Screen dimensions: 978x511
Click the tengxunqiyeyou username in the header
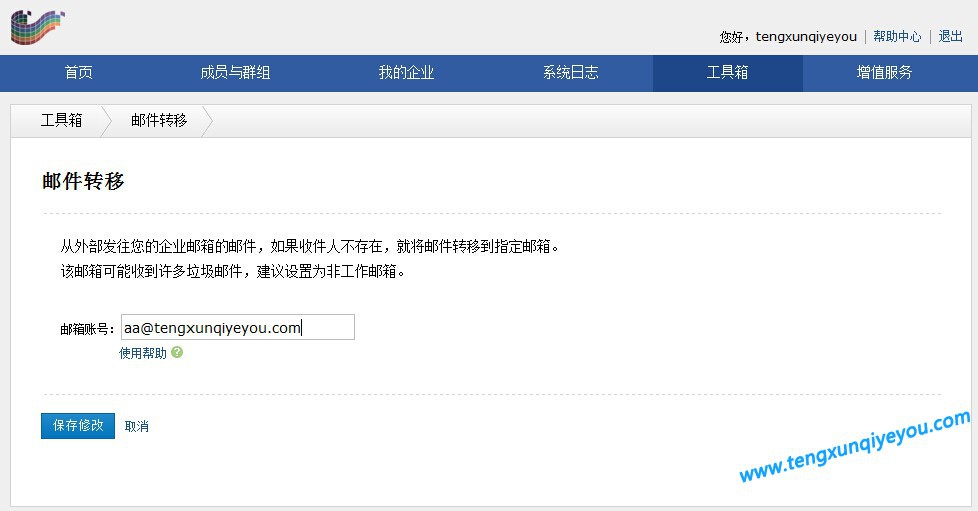coord(806,37)
